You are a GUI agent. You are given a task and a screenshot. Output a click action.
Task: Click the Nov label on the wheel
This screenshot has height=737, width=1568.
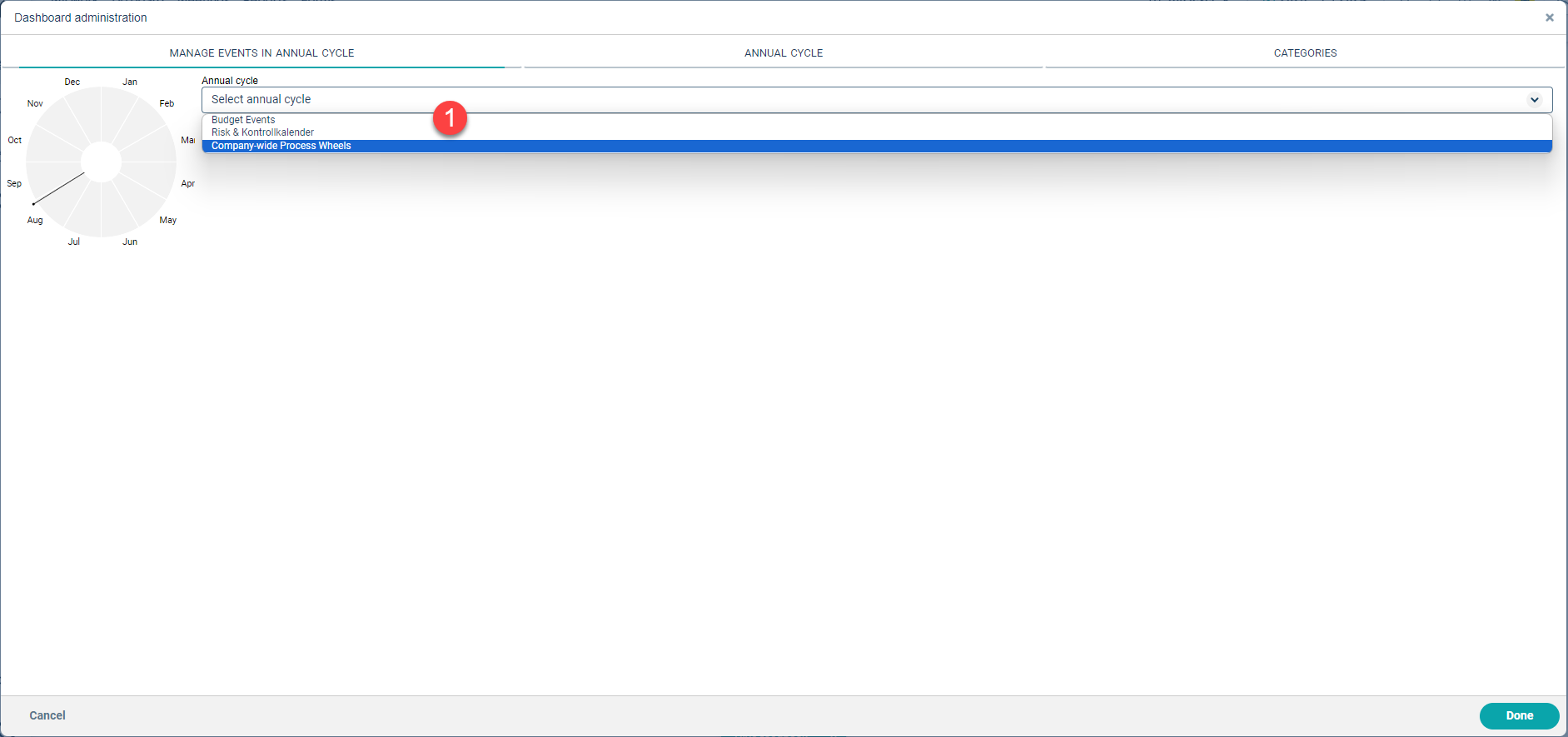coord(35,103)
